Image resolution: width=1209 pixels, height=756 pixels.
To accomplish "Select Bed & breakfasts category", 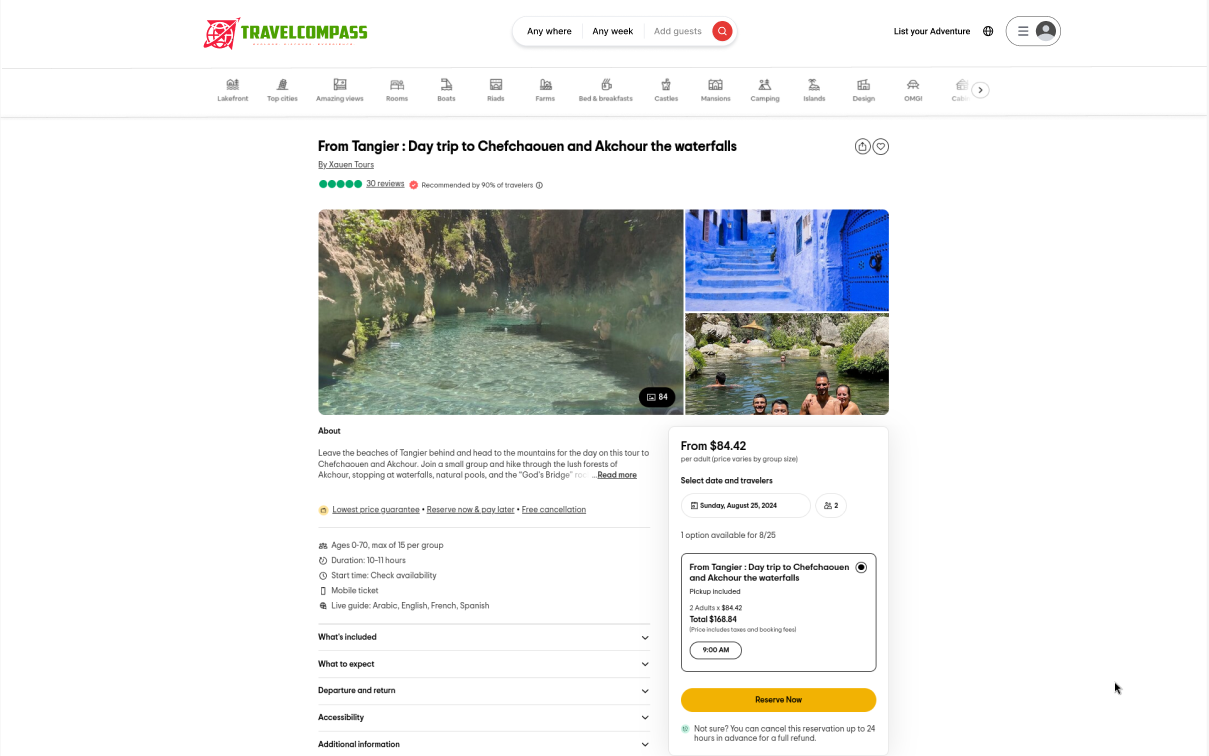I will click(x=606, y=90).
